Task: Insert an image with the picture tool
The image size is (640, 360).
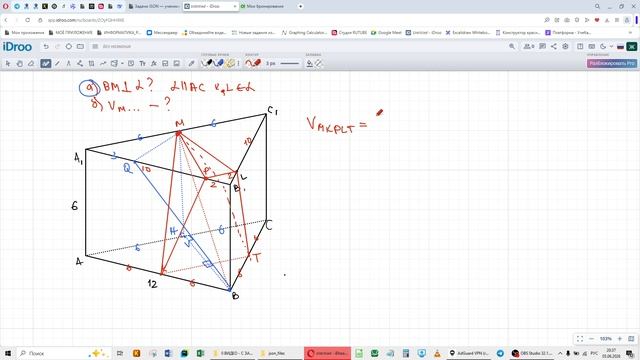Action: [x=177, y=63]
